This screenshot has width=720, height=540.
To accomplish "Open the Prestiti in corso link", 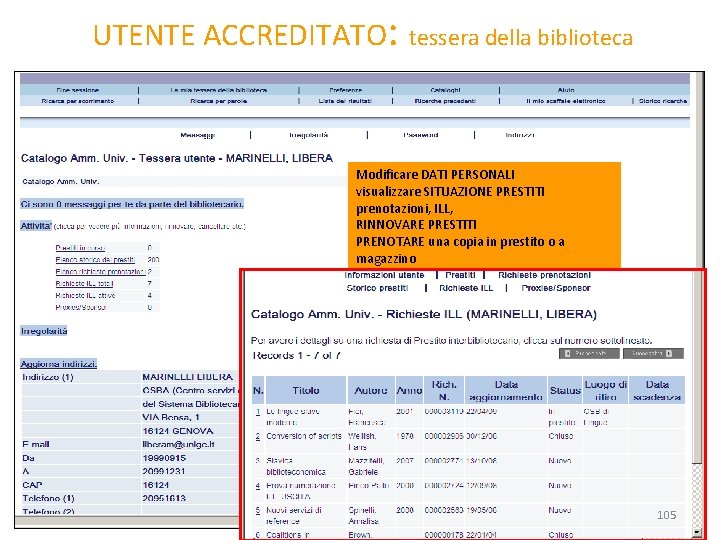I will click(x=80, y=248).
